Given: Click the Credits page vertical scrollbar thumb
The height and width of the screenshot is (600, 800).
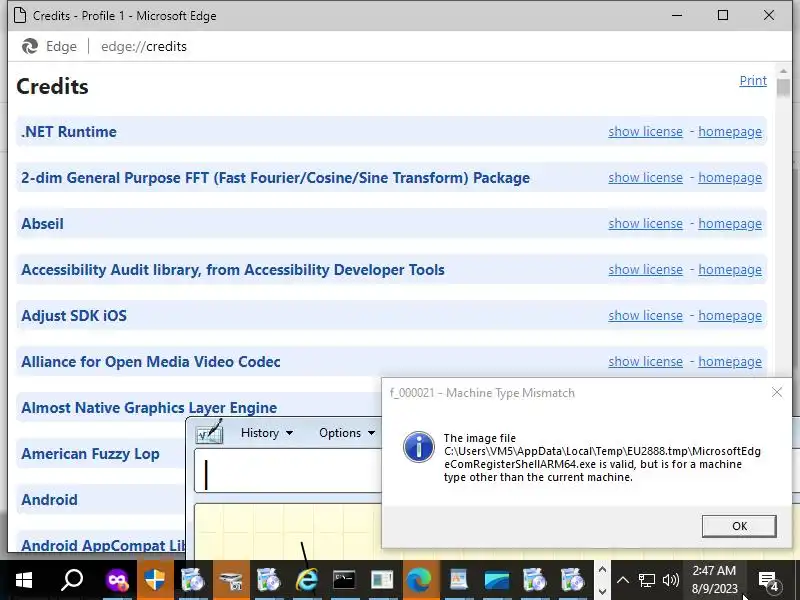Looking at the screenshot, I should 783,87.
